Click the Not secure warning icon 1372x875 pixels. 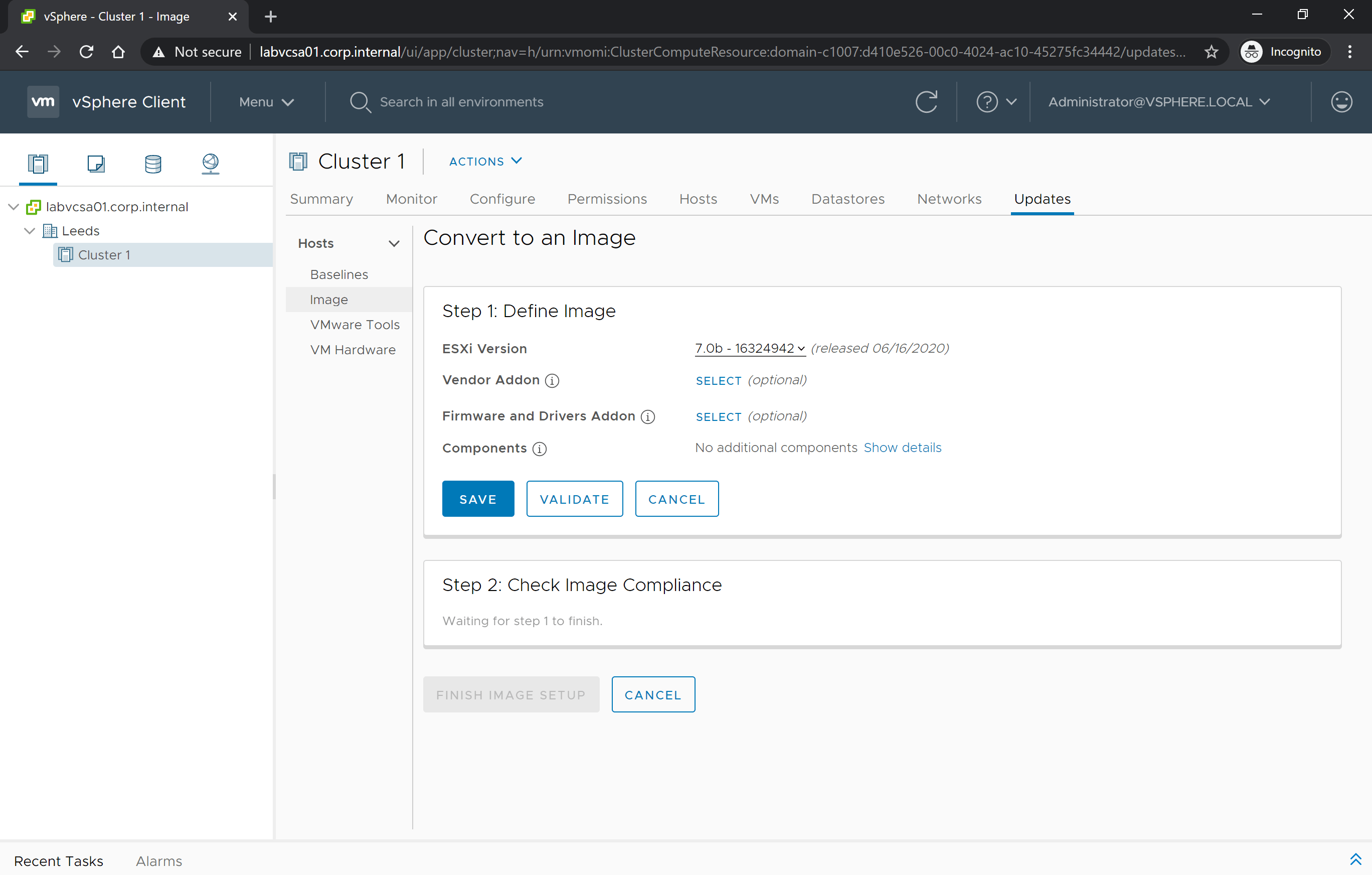158,52
